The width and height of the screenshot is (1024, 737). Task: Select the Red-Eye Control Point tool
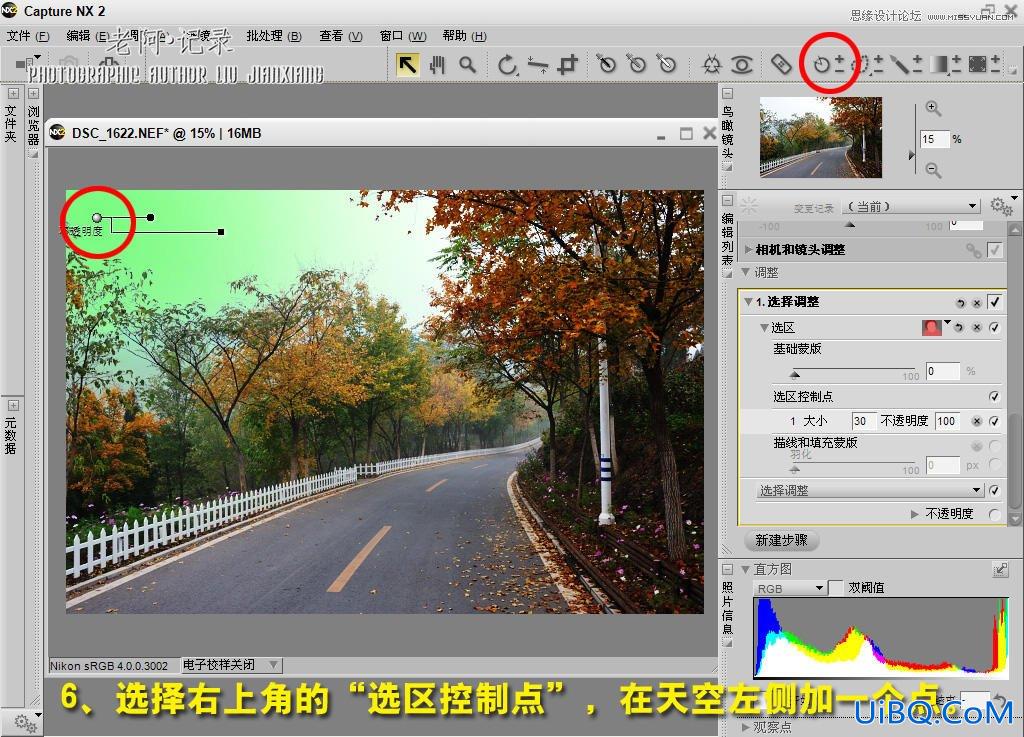[x=742, y=65]
